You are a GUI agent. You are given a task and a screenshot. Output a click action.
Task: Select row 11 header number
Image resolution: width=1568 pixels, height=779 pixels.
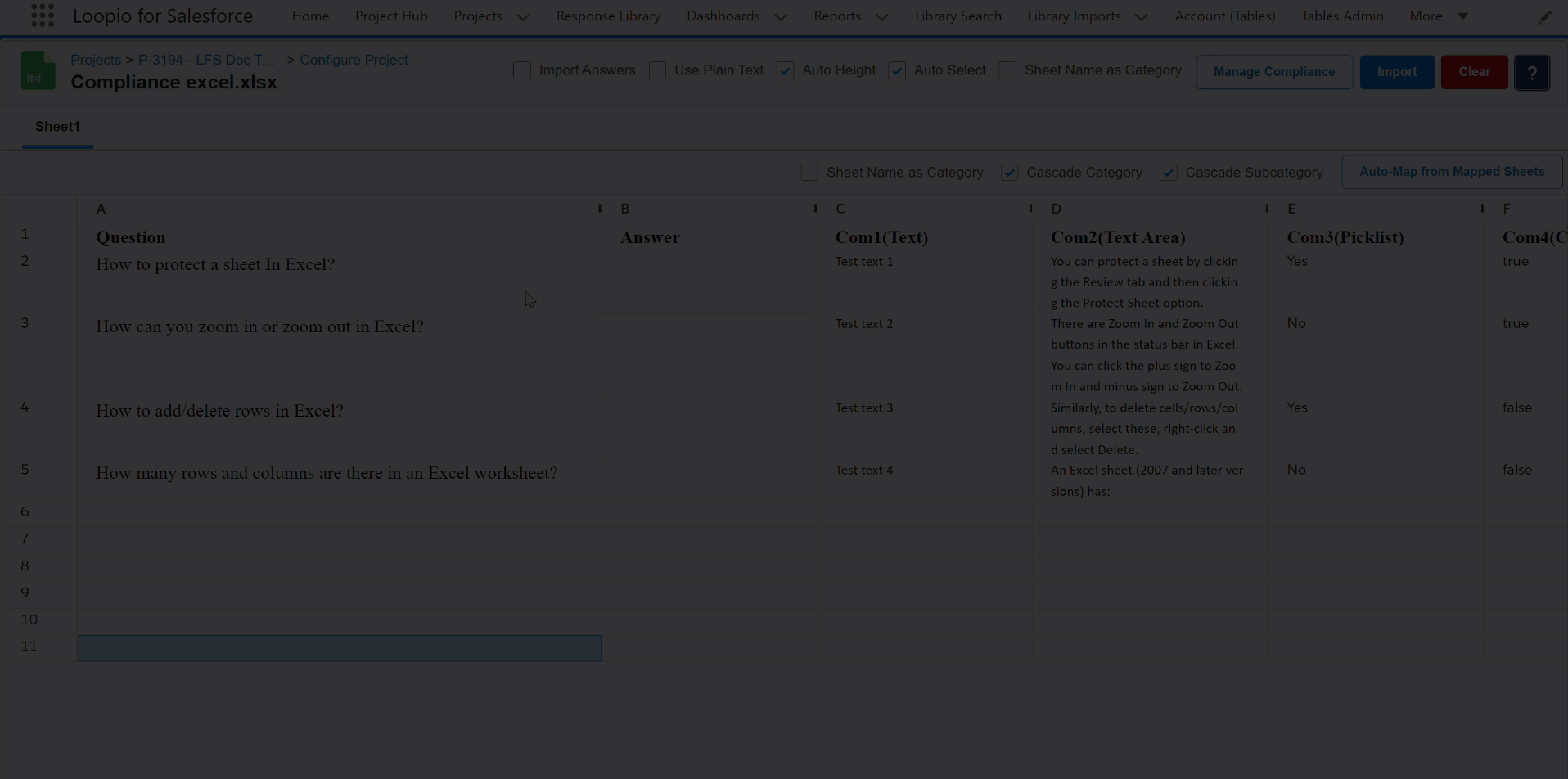[38, 646]
